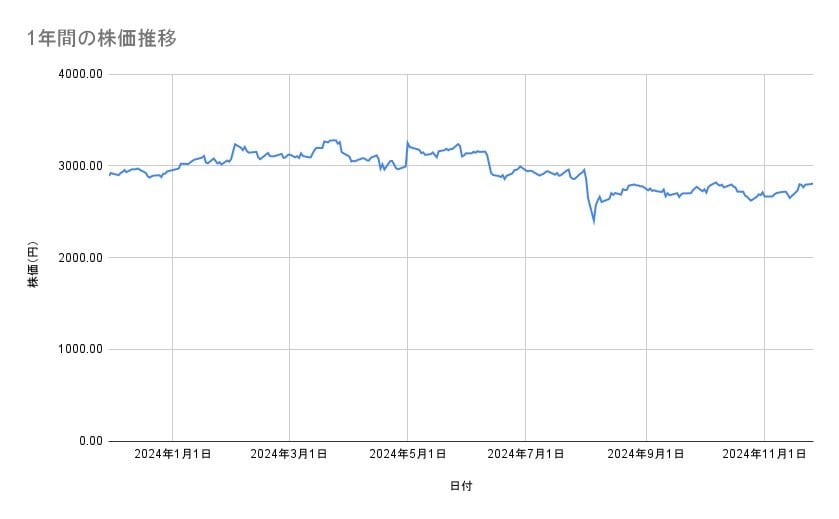Click the 2024年7月1日 date label

click(x=525, y=454)
